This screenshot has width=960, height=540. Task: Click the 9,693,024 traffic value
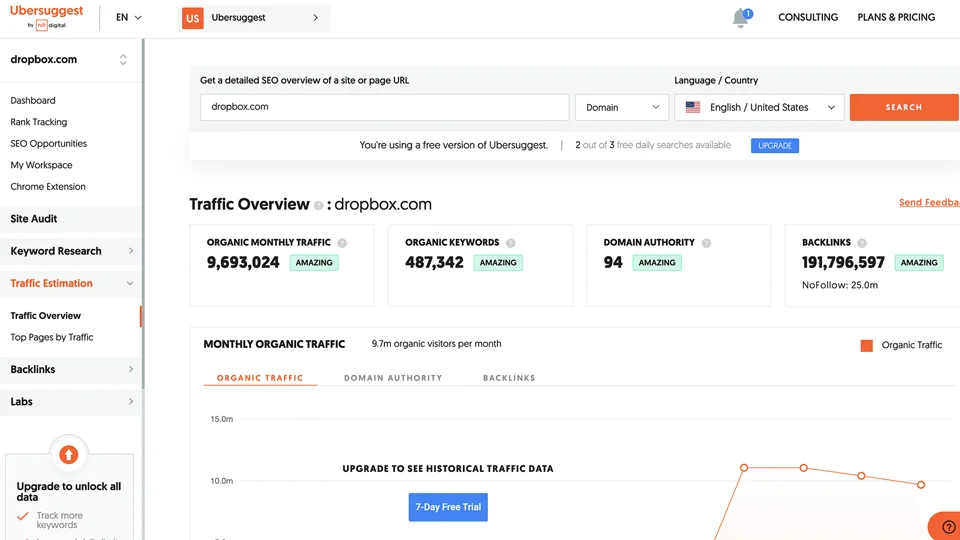[x=243, y=263]
